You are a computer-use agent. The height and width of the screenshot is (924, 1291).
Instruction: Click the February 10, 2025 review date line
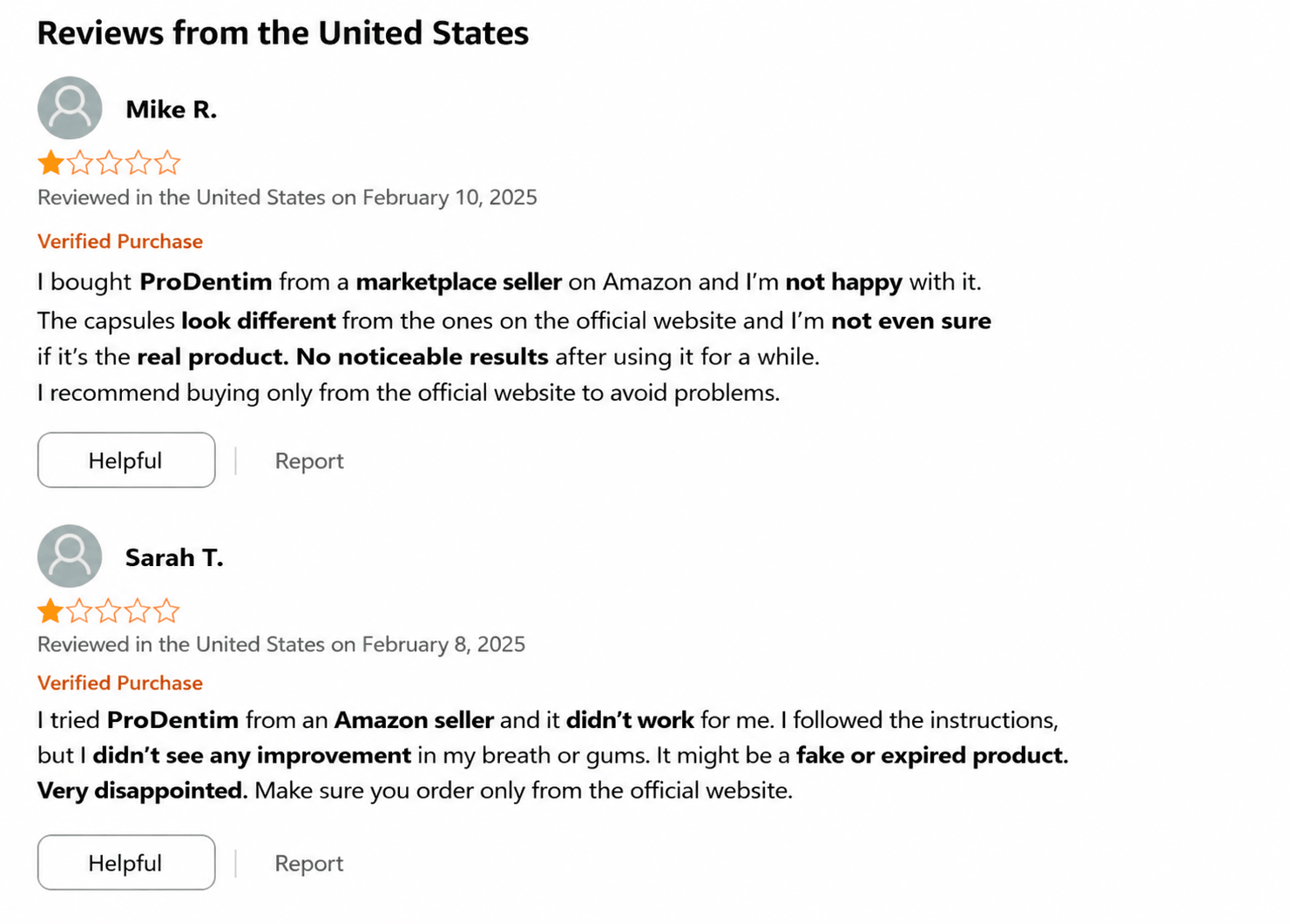(x=287, y=198)
